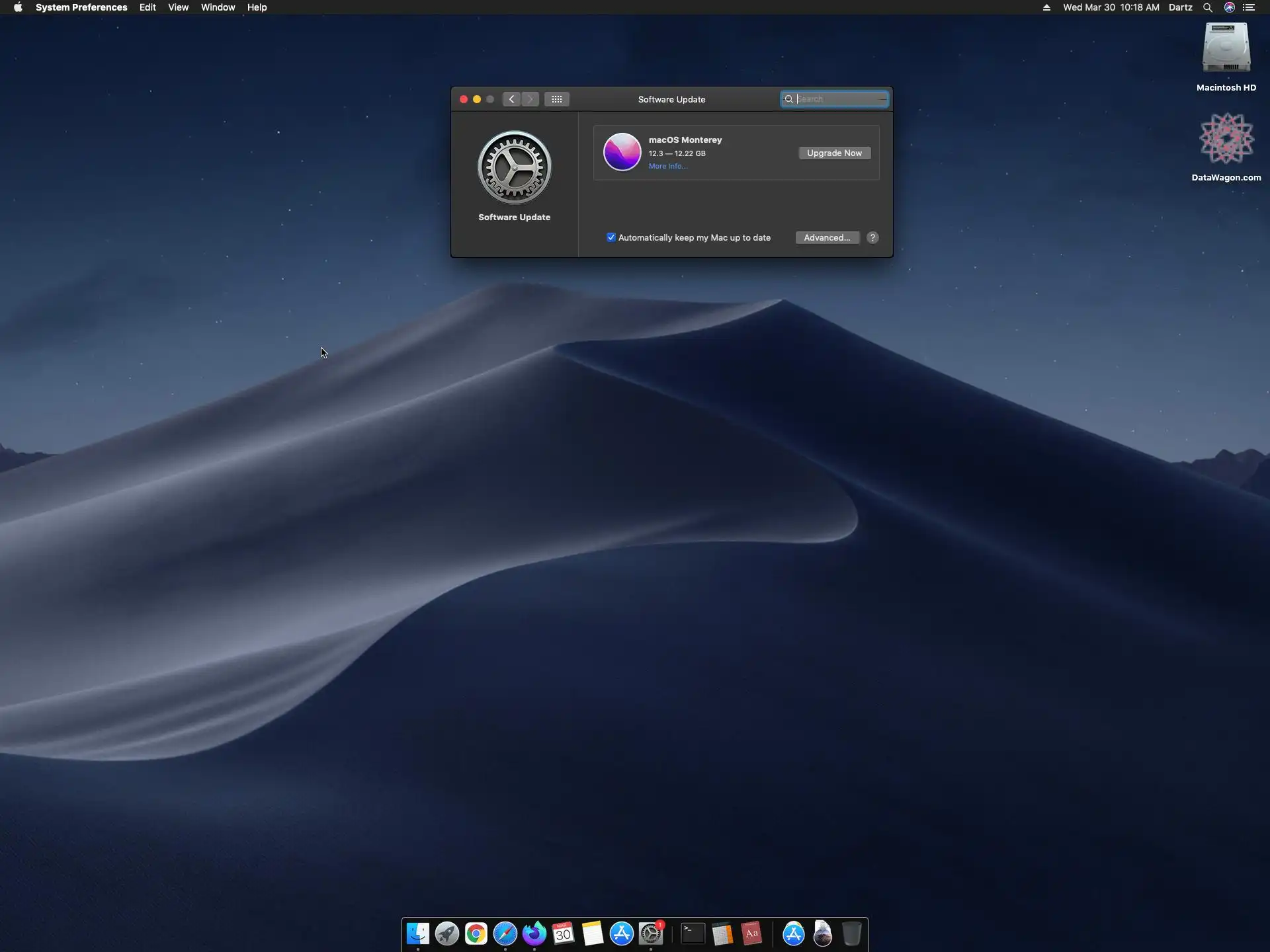
Task: Click the Upgrade Now button
Action: [833, 153]
